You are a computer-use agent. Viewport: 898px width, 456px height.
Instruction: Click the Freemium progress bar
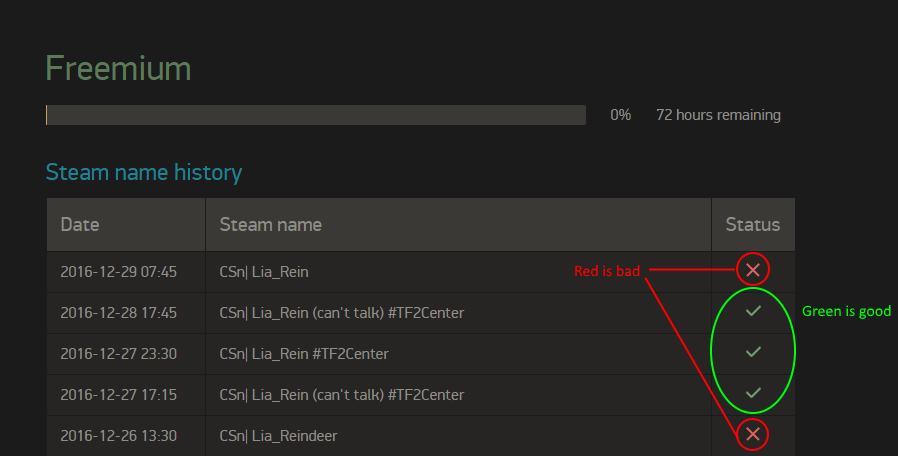(316, 115)
